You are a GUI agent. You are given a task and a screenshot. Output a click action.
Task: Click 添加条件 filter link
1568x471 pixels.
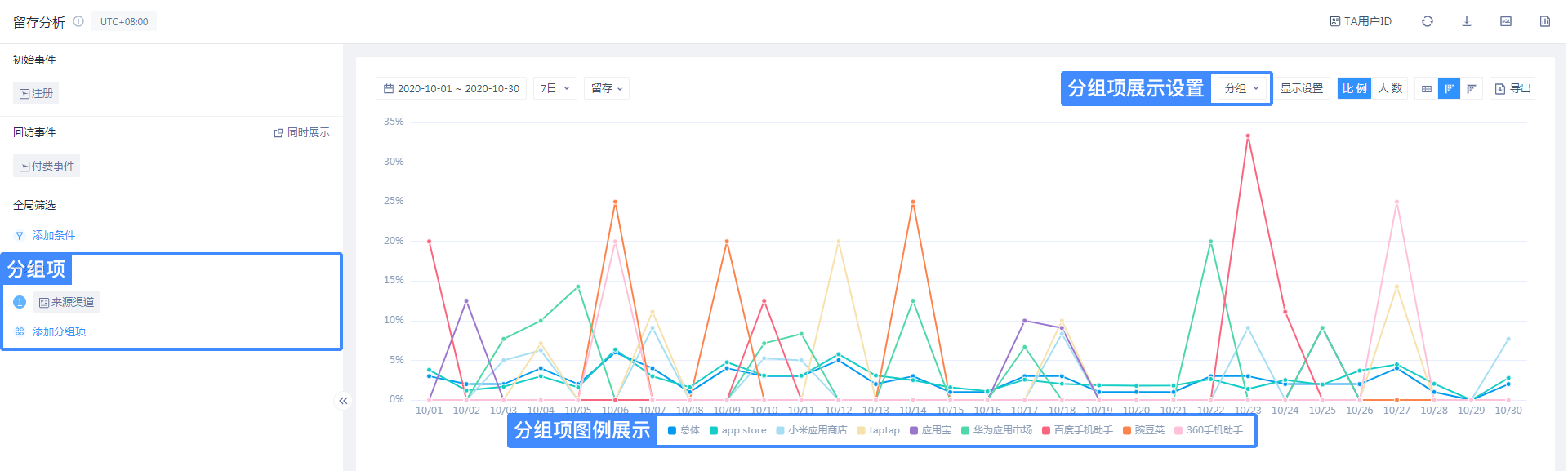click(x=53, y=236)
